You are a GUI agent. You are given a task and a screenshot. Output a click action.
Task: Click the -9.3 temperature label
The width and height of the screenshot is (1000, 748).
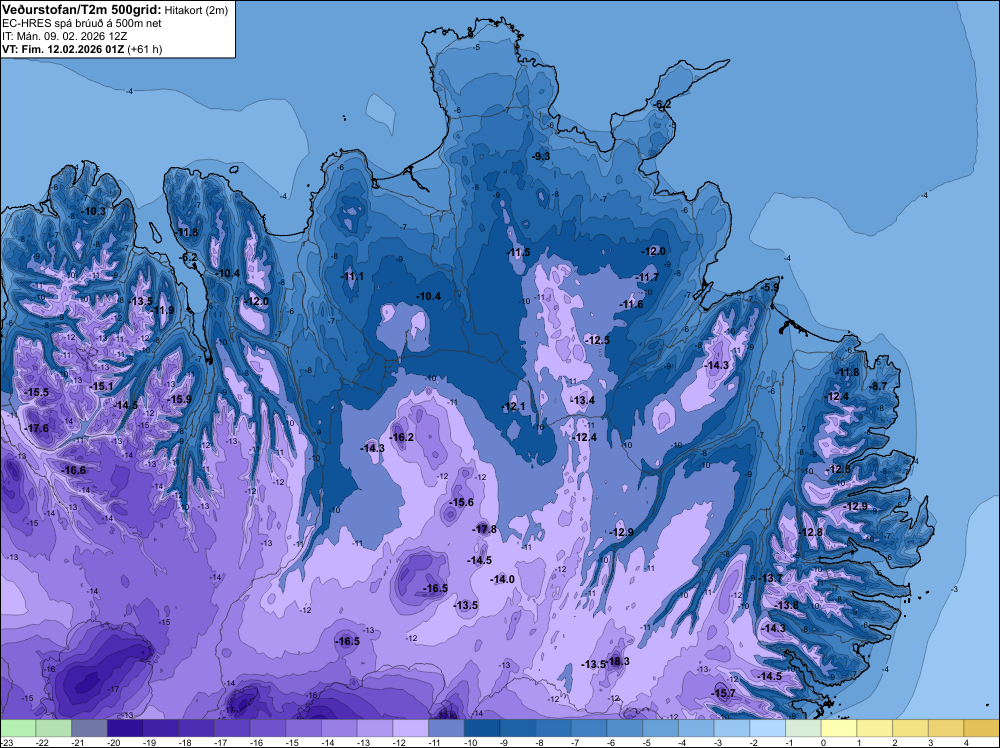coord(541,156)
